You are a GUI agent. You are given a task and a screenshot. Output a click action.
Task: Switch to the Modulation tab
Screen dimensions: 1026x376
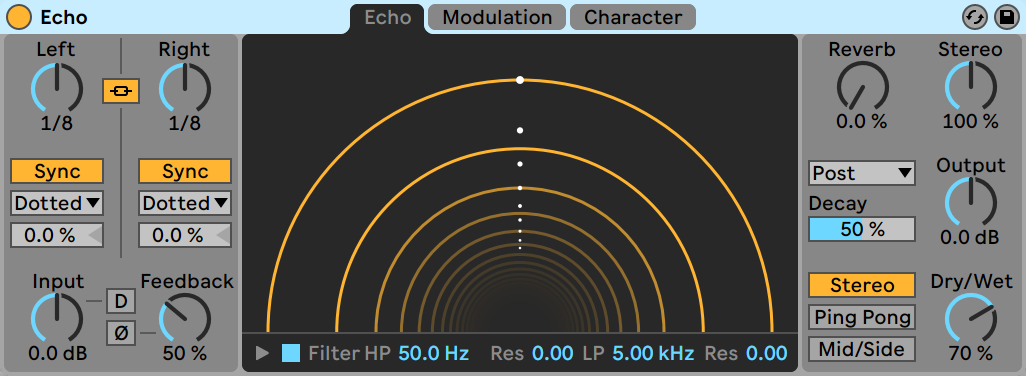click(x=497, y=17)
